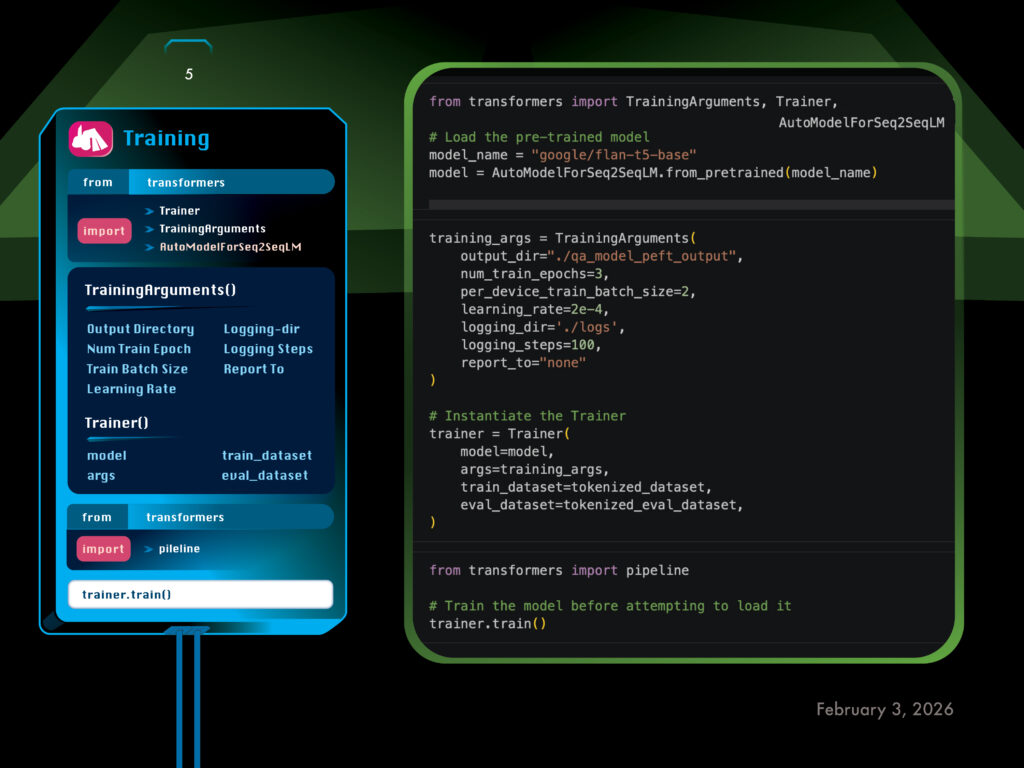Select the slide number 5 badge
The image size is (1024, 768).
point(188,75)
